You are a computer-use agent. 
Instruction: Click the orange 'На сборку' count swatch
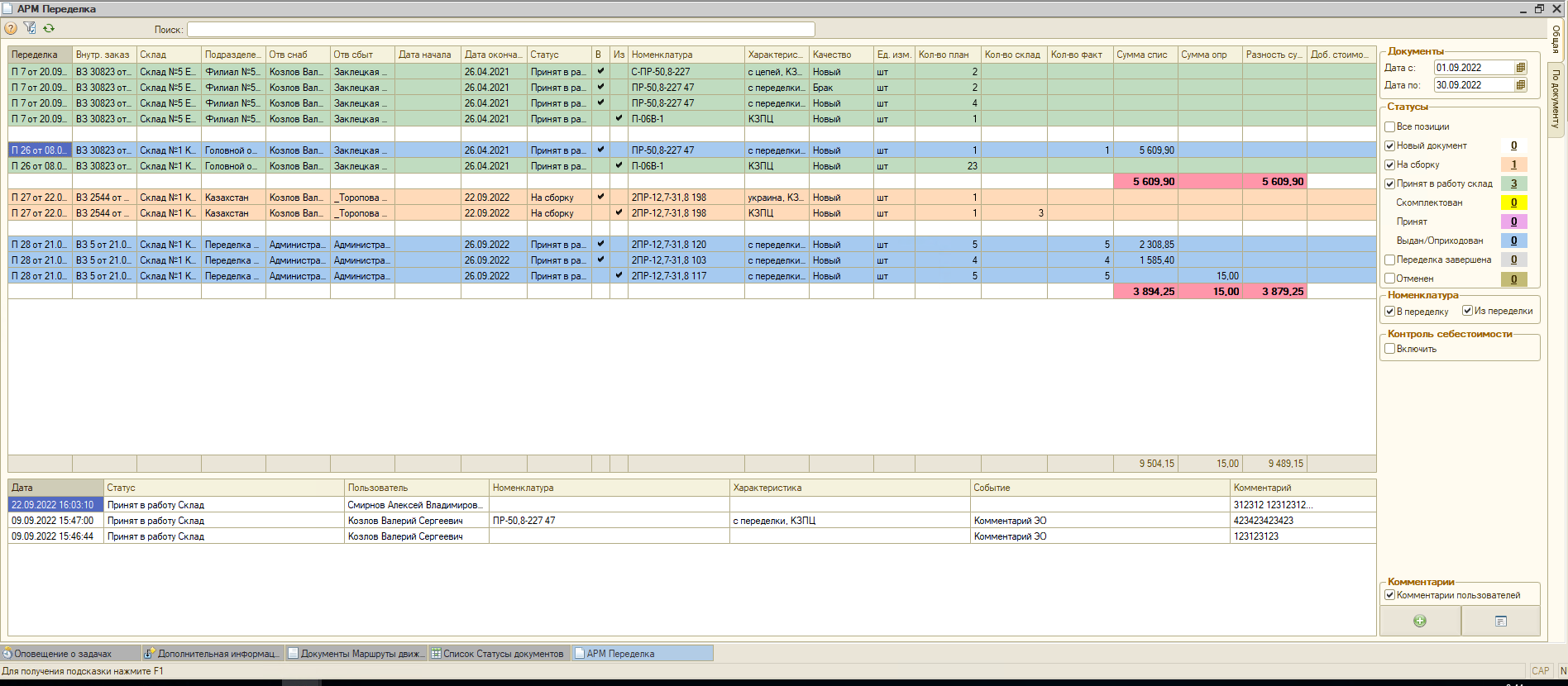(1514, 164)
